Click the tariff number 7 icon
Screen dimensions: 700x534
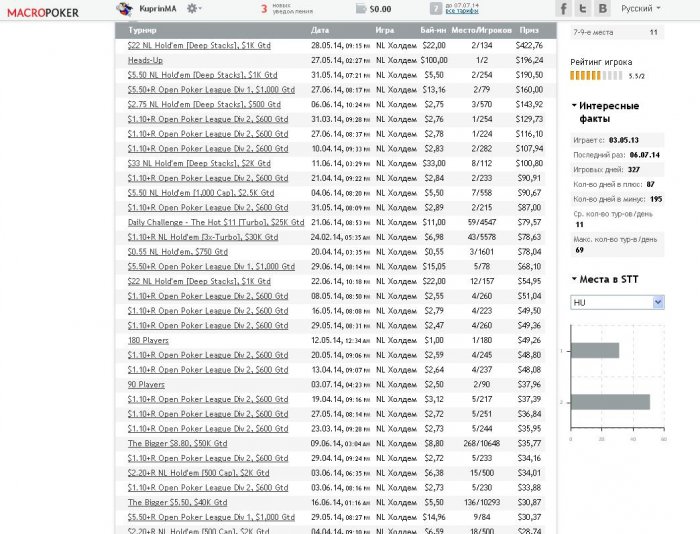pos(435,8)
